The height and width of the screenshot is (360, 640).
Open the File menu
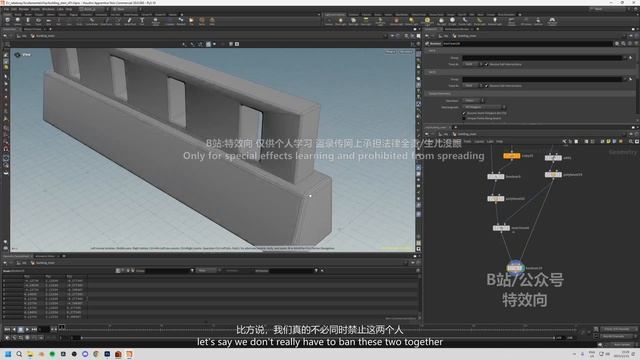pyautogui.click(x=6, y=9)
